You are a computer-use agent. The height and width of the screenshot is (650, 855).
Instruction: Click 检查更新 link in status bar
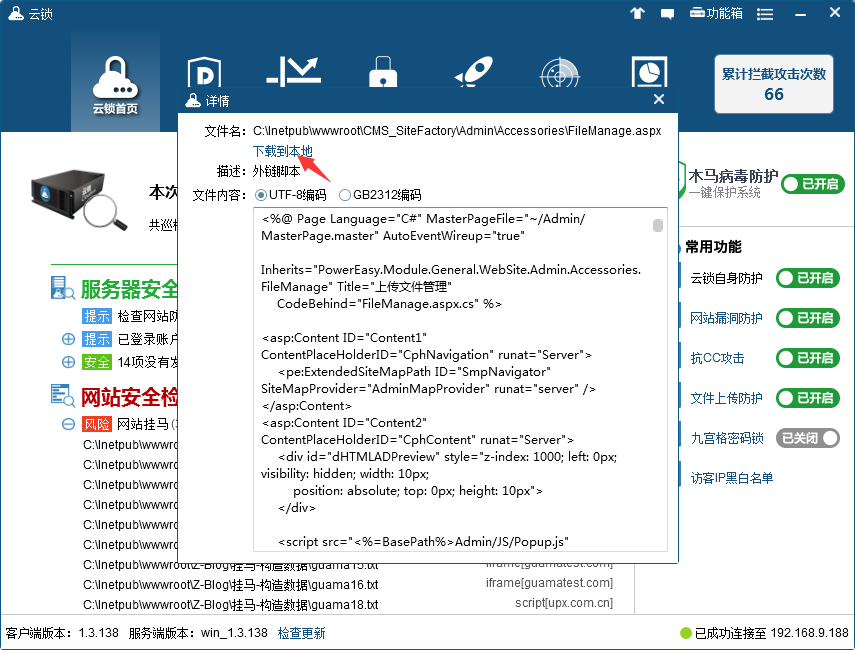pyautogui.click(x=301, y=633)
